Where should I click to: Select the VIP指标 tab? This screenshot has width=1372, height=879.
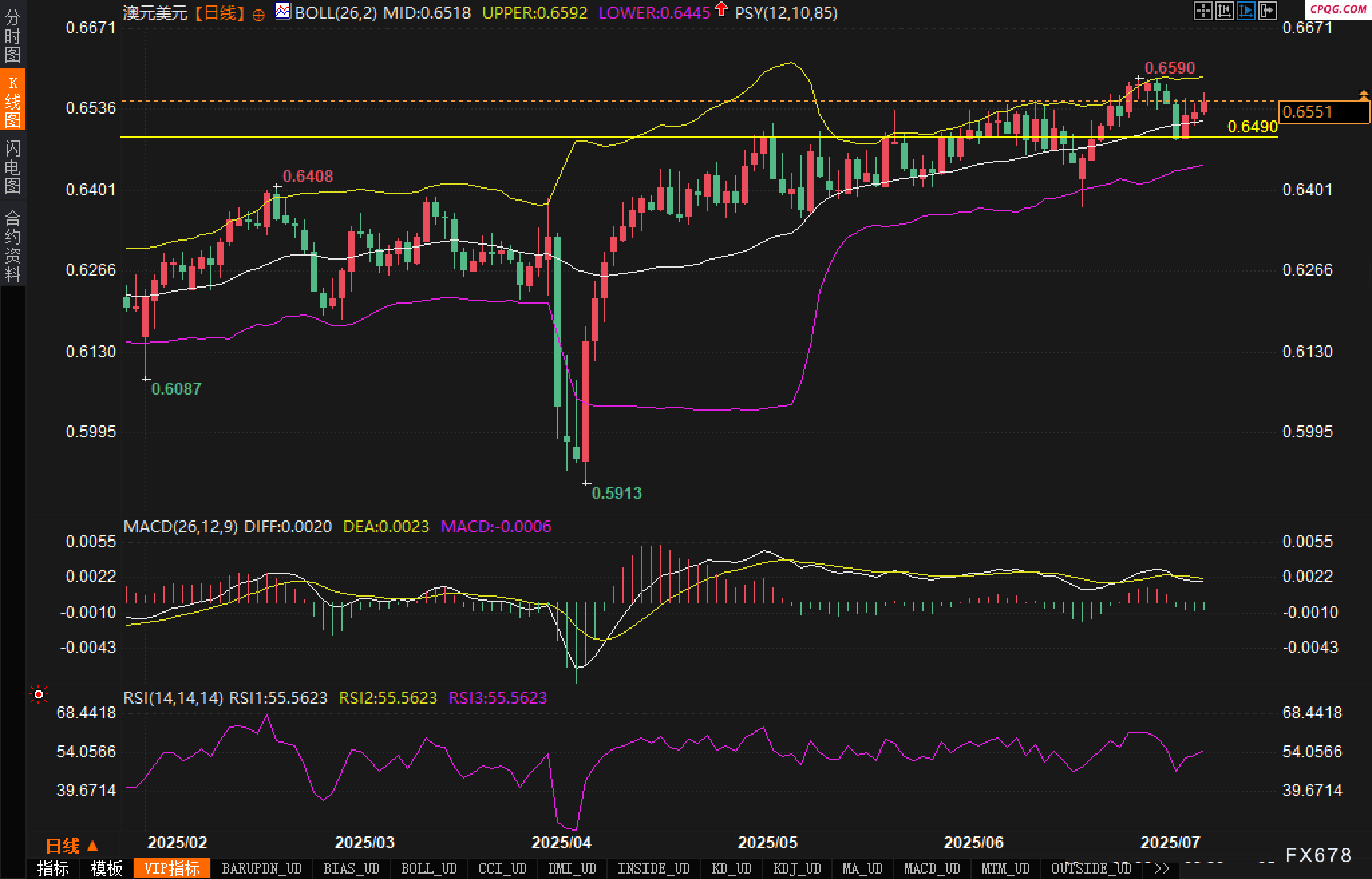[172, 868]
